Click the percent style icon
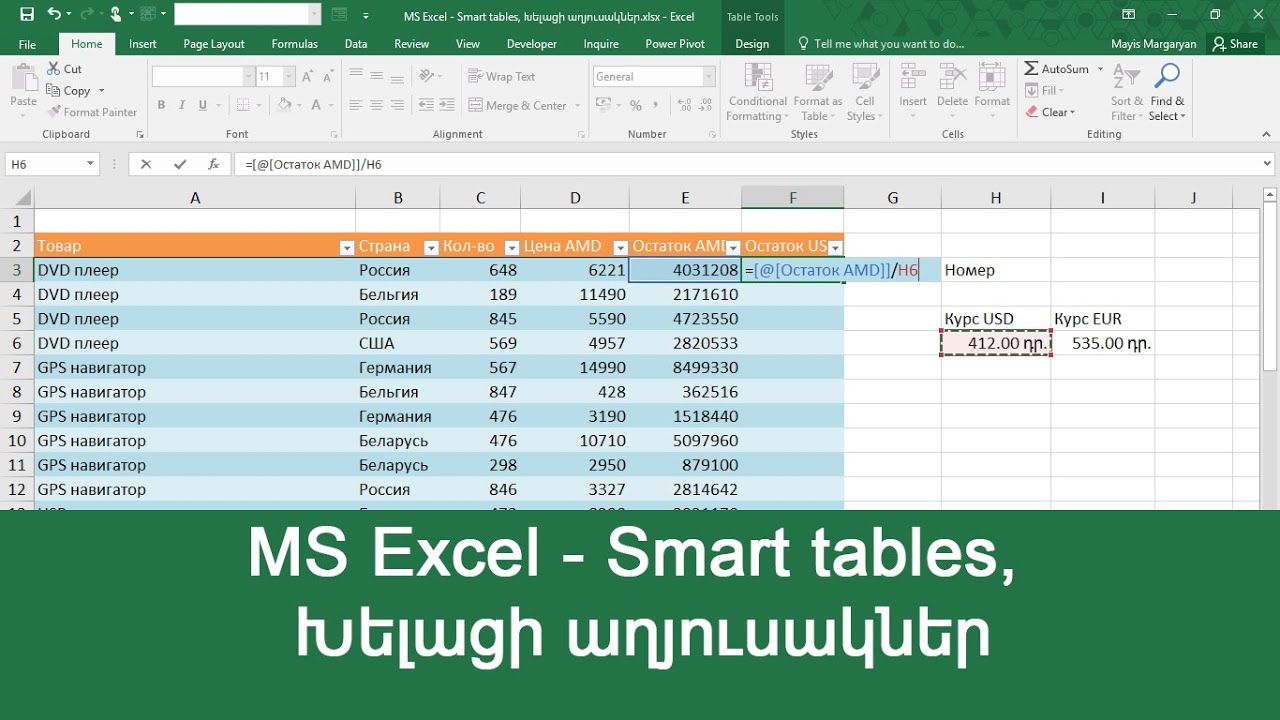Screen dimensions: 1280x720 [635, 105]
